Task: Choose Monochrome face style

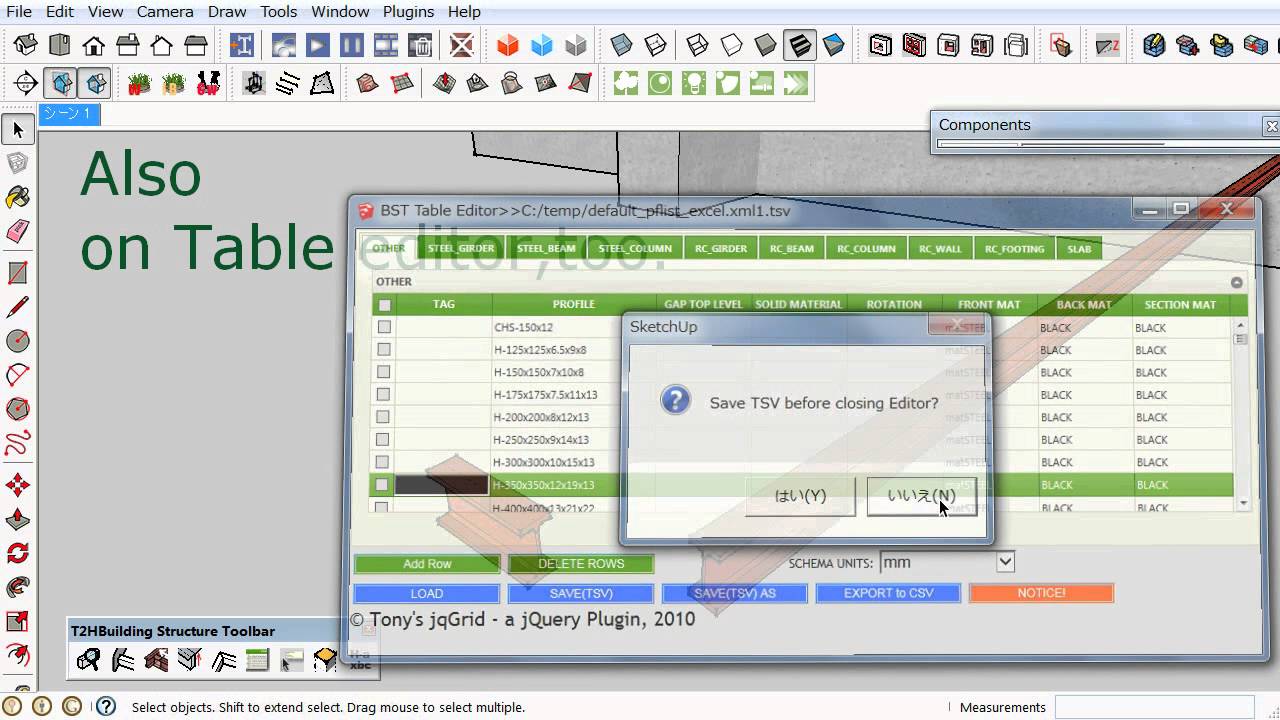Action: click(834, 45)
